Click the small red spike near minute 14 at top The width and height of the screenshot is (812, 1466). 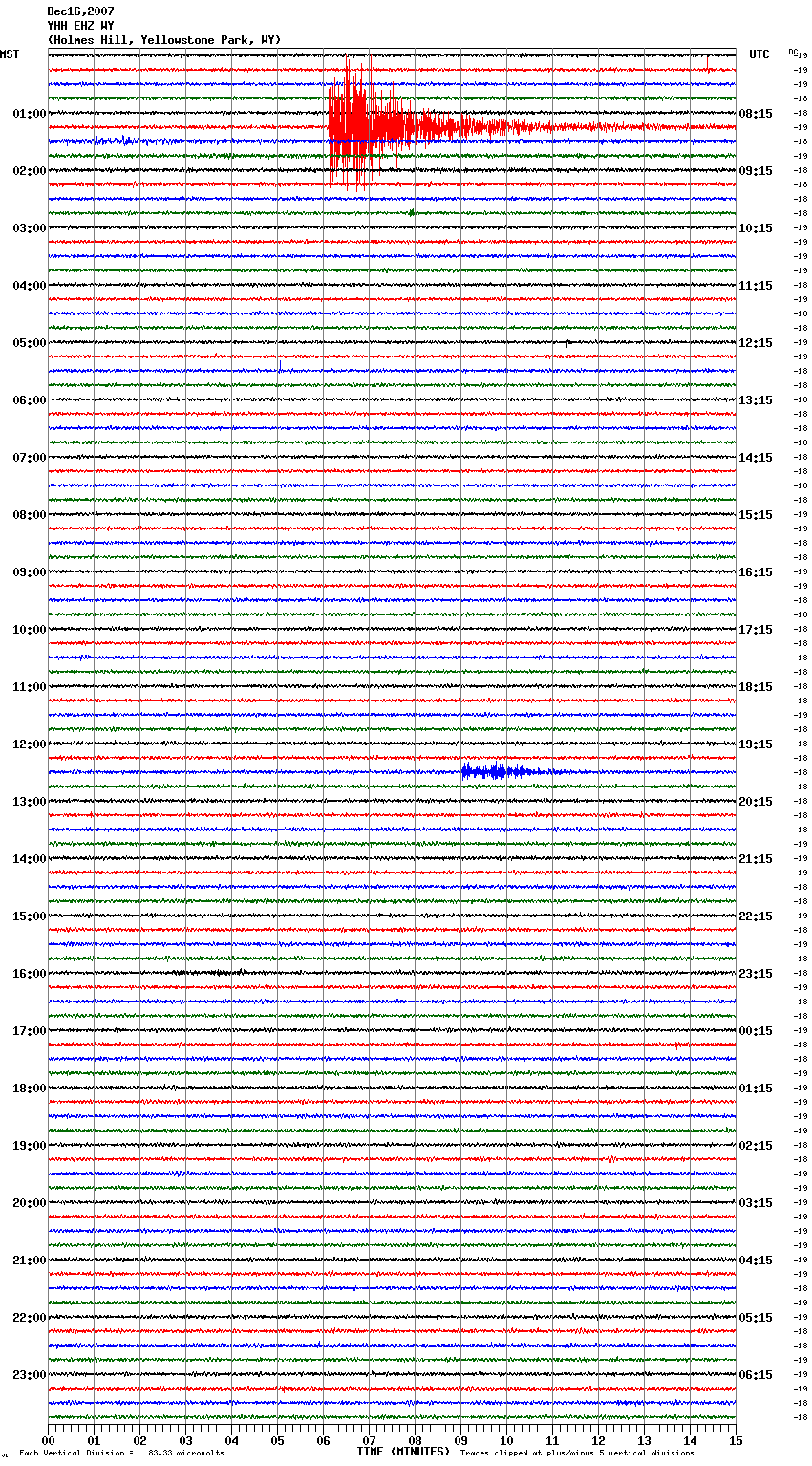pyautogui.click(x=707, y=63)
